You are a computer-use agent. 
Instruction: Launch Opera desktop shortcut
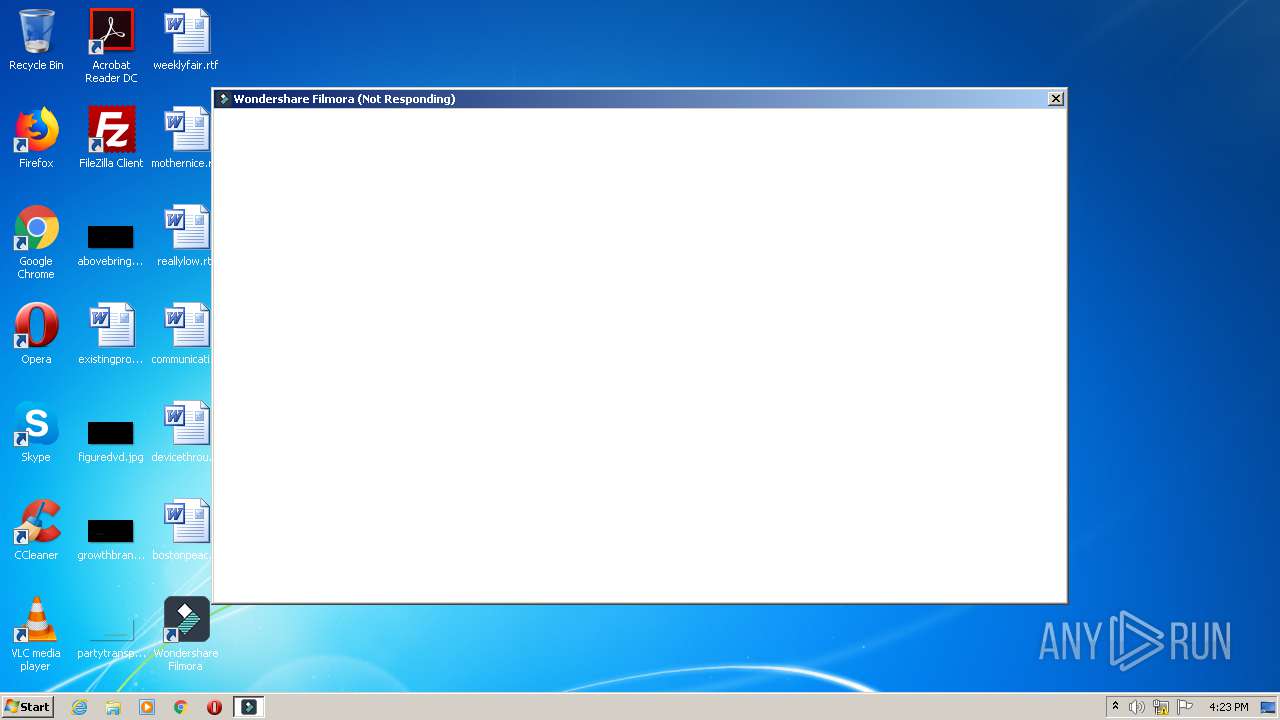36,334
